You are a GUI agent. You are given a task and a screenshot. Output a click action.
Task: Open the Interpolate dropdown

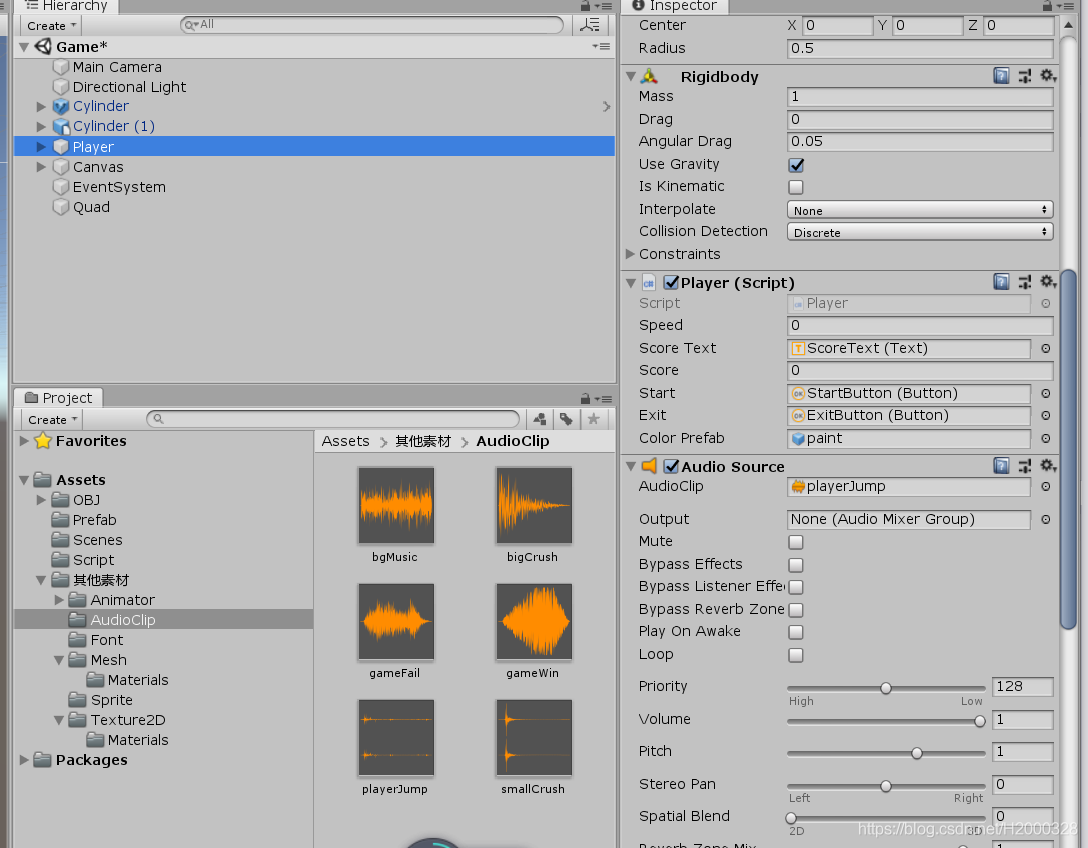click(919, 210)
